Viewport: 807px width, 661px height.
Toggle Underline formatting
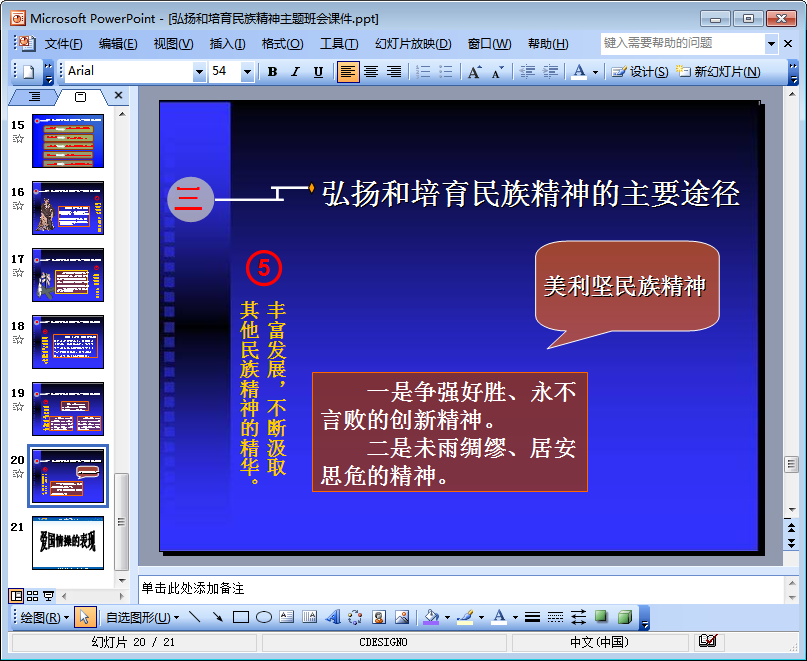click(319, 72)
